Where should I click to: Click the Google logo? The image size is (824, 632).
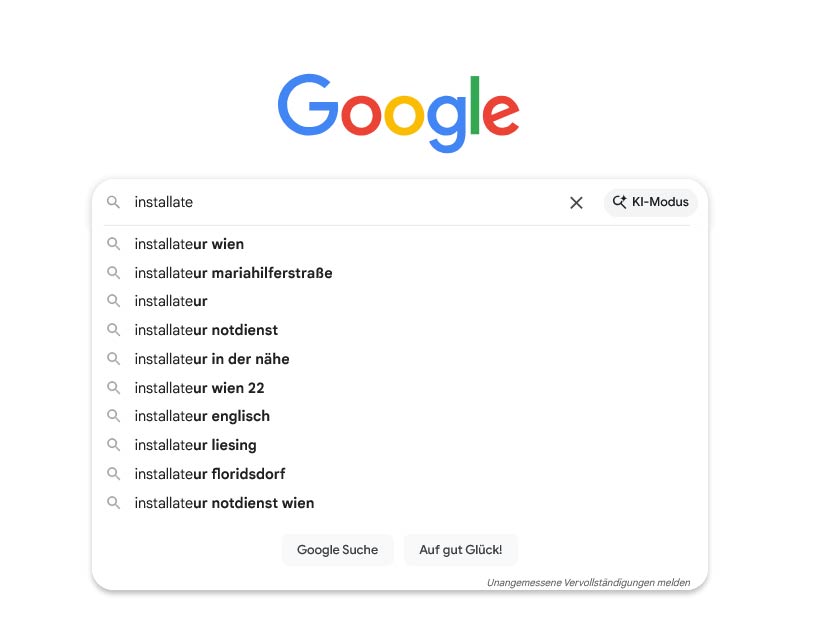pyautogui.click(x=399, y=111)
